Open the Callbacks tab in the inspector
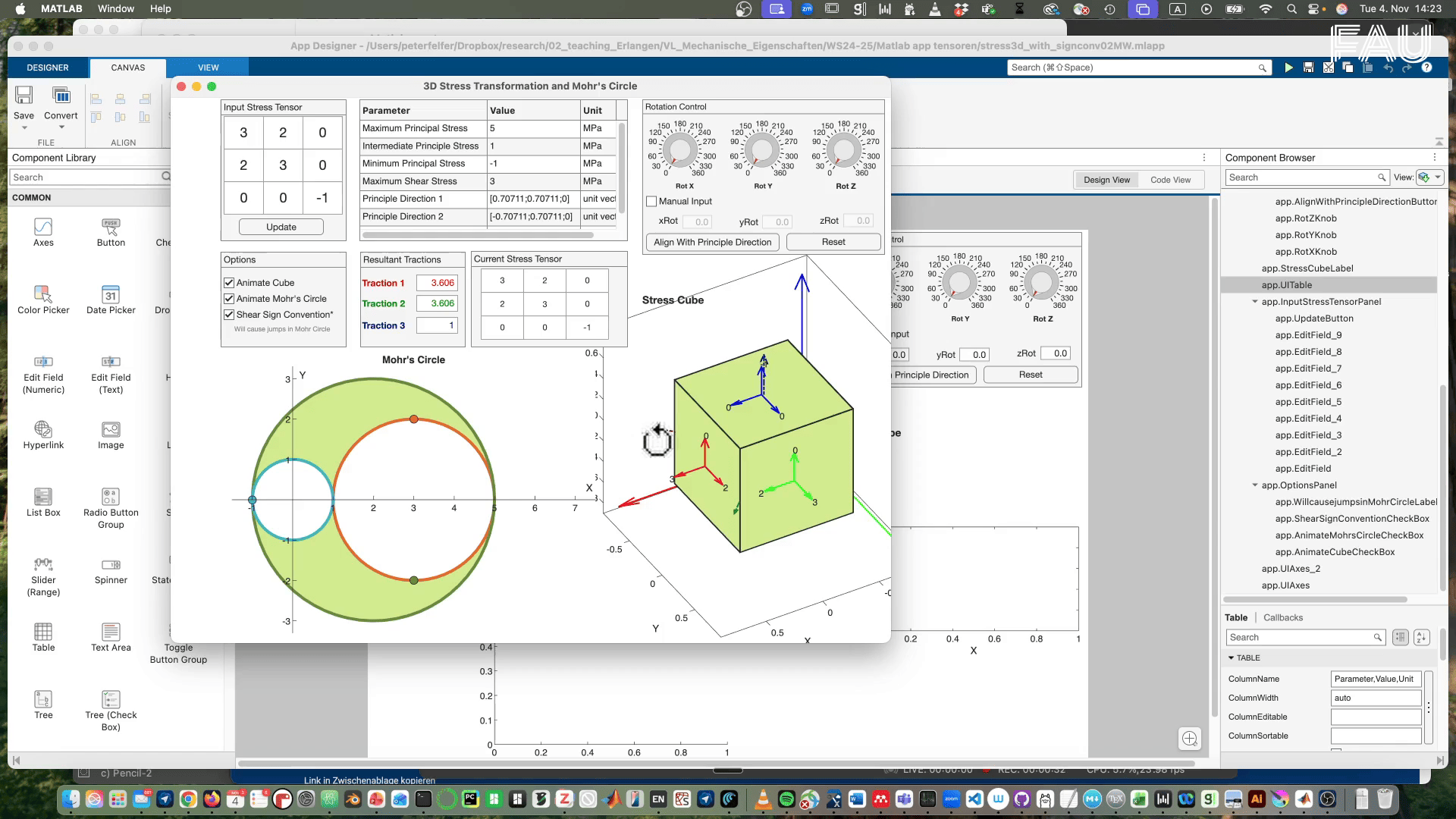The width and height of the screenshot is (1456, 819). [1283, 617]
